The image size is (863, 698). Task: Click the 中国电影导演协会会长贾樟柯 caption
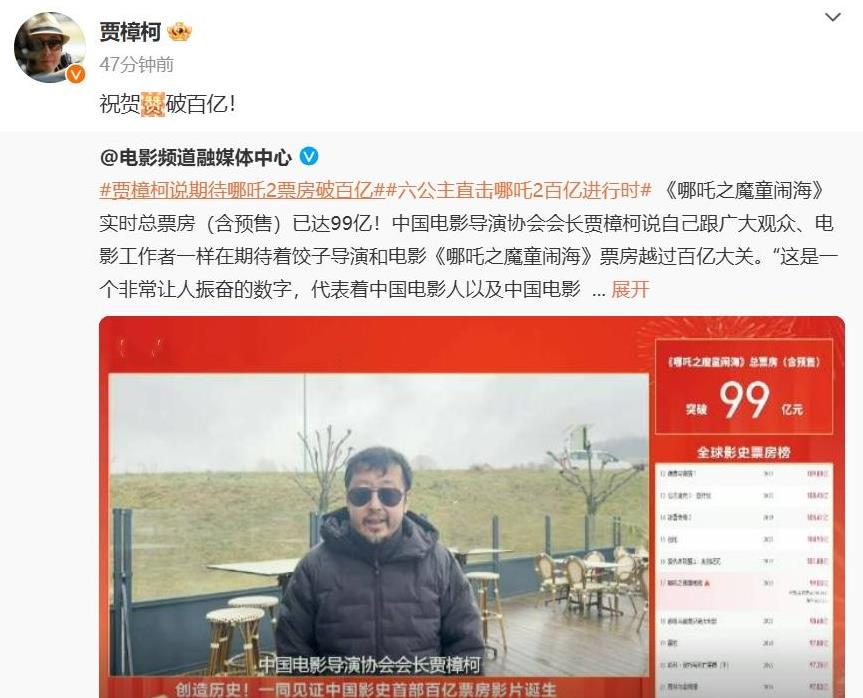click(x=369, y=665)
